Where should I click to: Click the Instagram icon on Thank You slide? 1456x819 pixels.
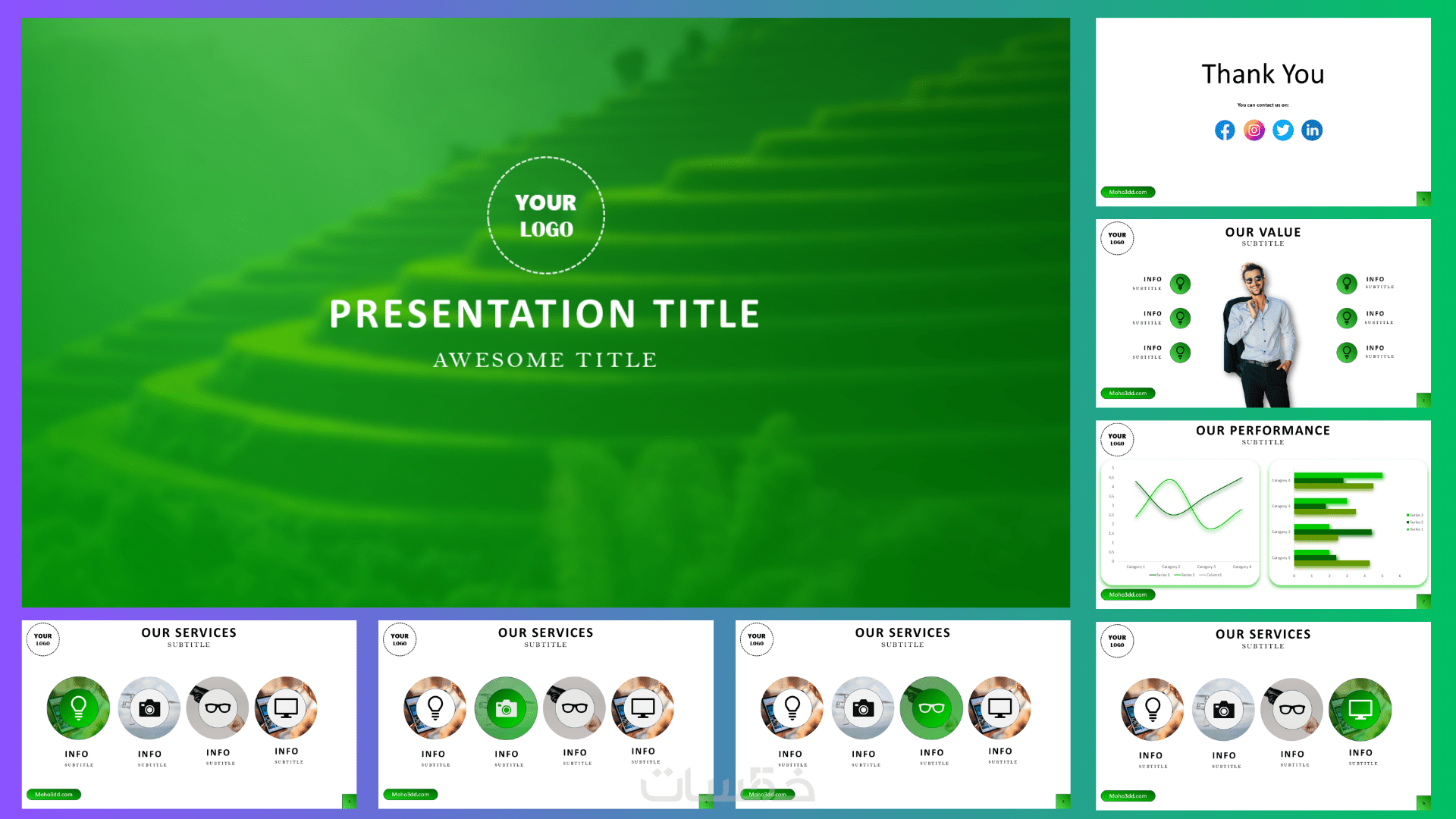1254,130
